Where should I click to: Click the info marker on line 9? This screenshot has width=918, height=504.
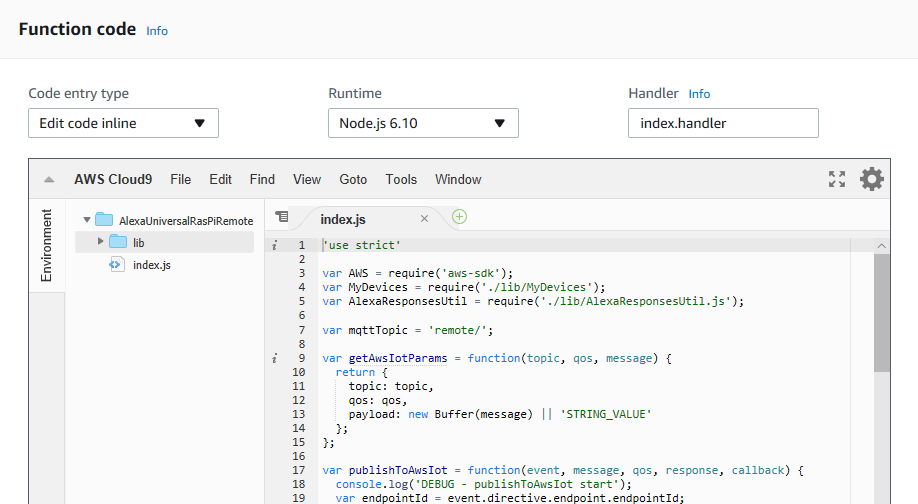tap(274, 358)
